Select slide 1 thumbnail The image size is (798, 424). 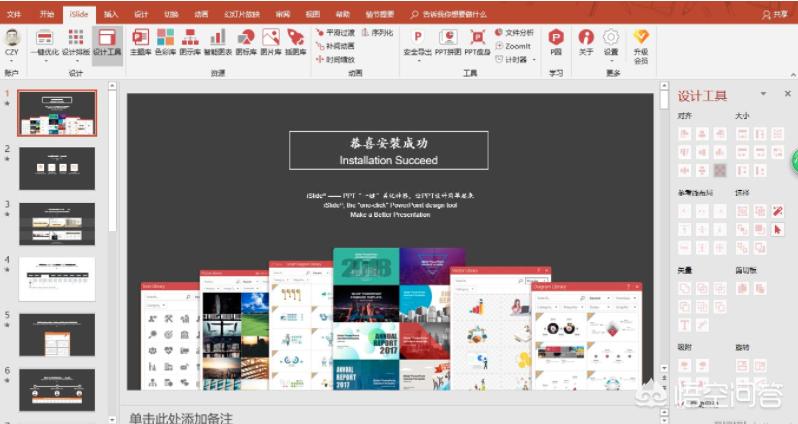(x=57, y=113)
